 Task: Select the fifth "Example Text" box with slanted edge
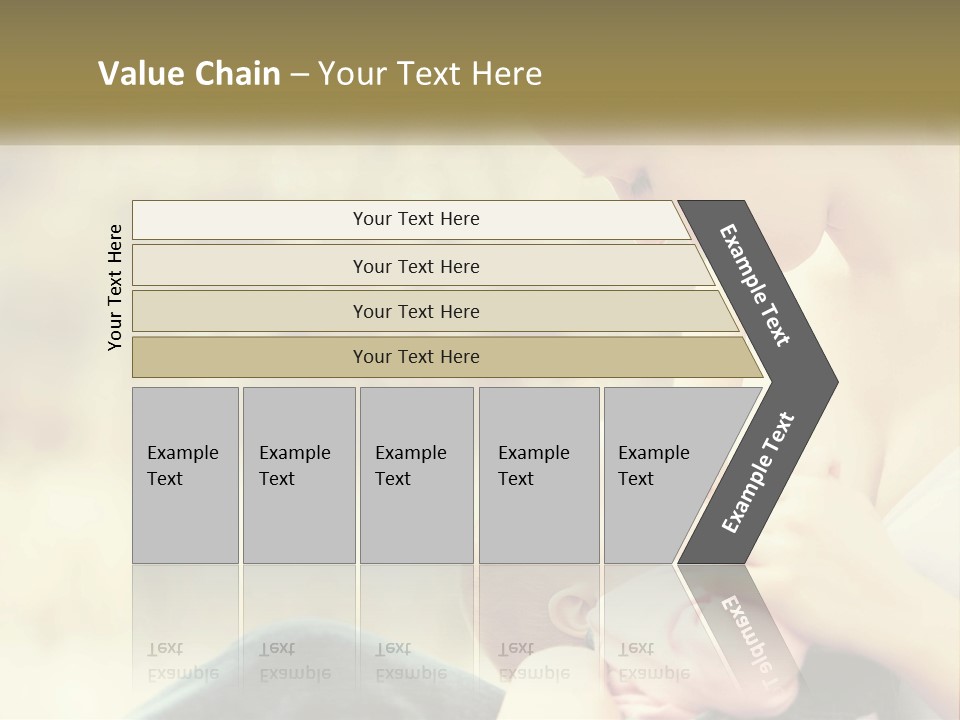660,475
